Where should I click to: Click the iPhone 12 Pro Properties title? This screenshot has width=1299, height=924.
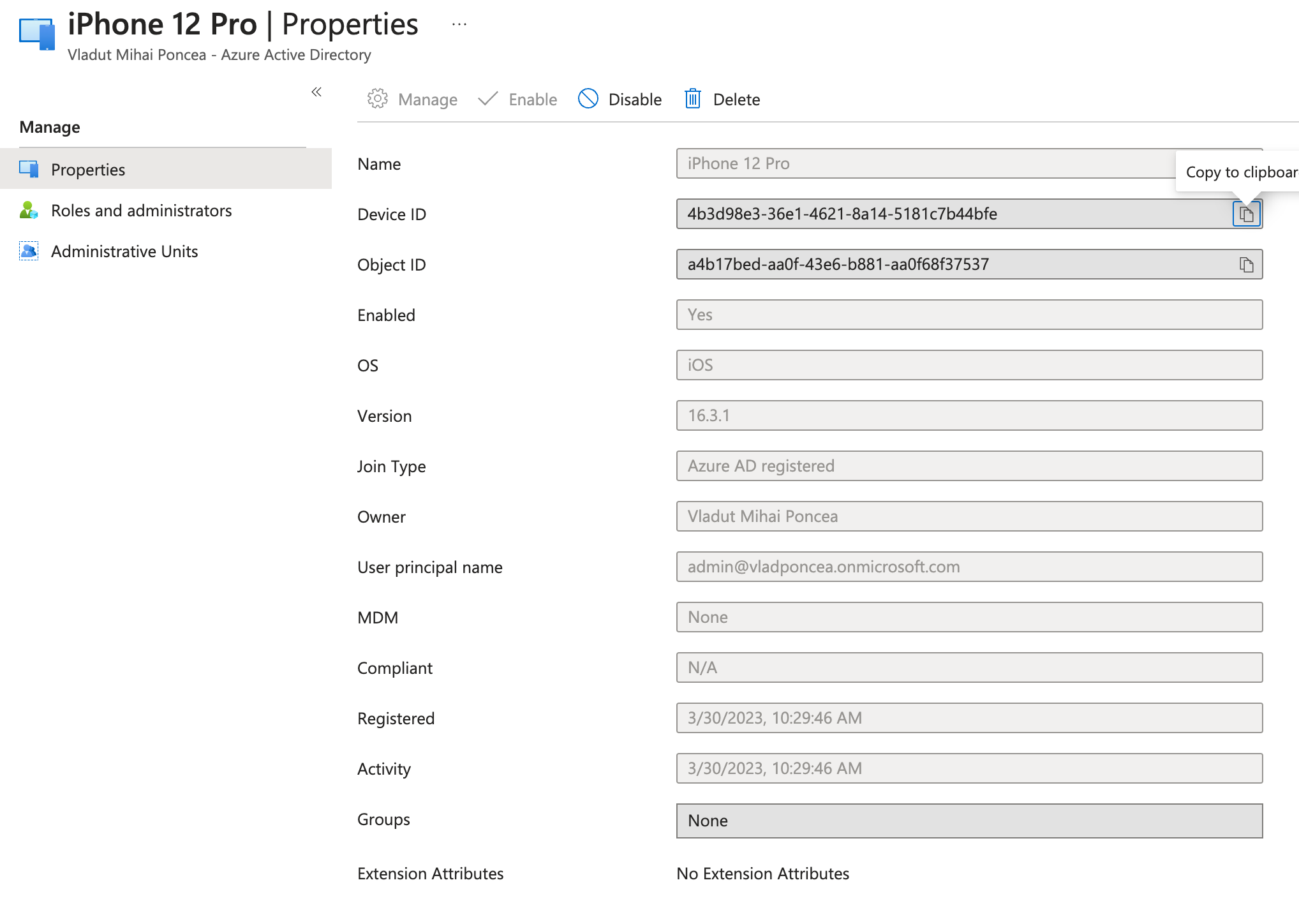[x=243, y=24]
